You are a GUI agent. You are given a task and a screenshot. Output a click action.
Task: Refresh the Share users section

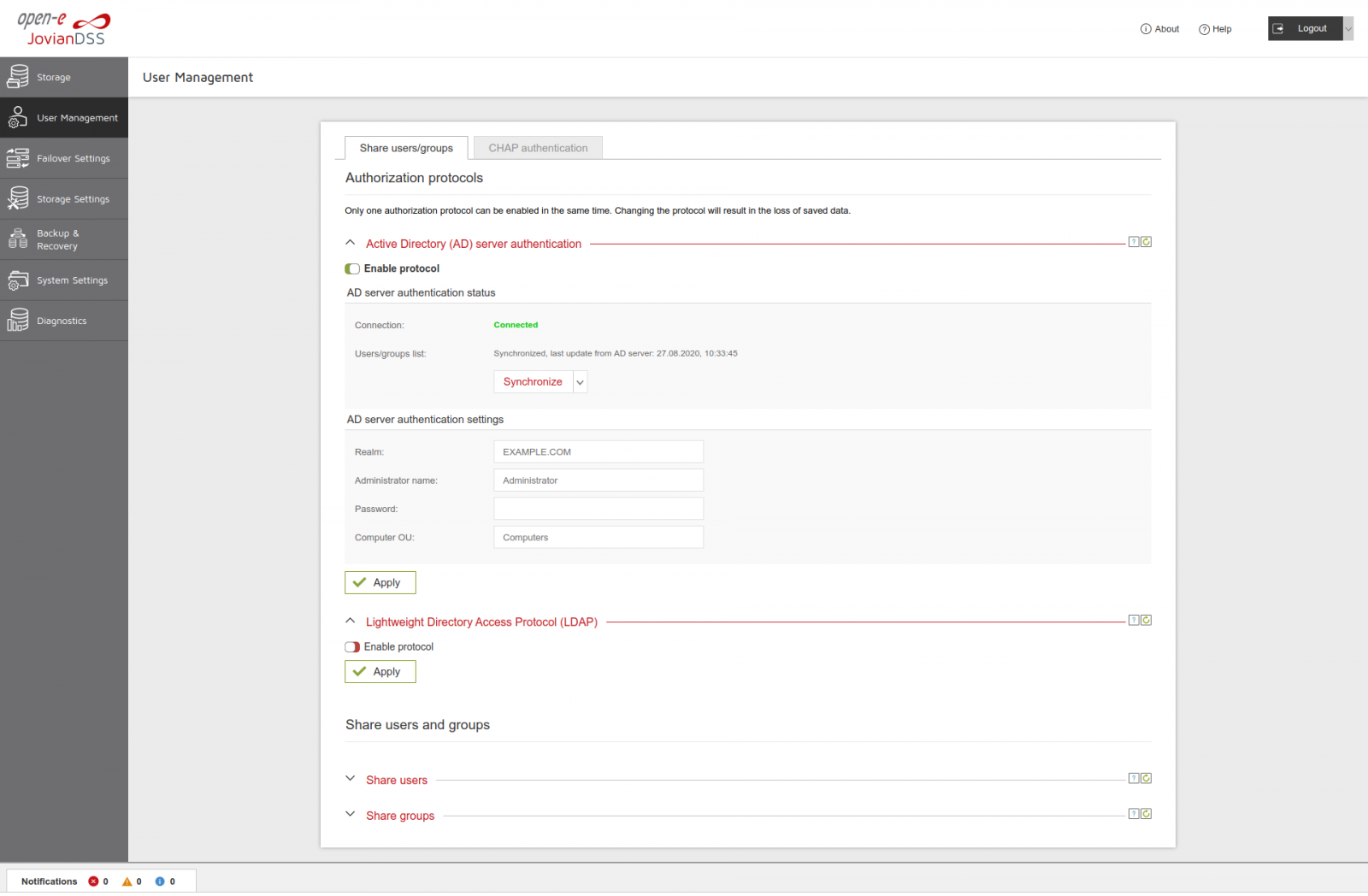click(x=1147, y=778)
